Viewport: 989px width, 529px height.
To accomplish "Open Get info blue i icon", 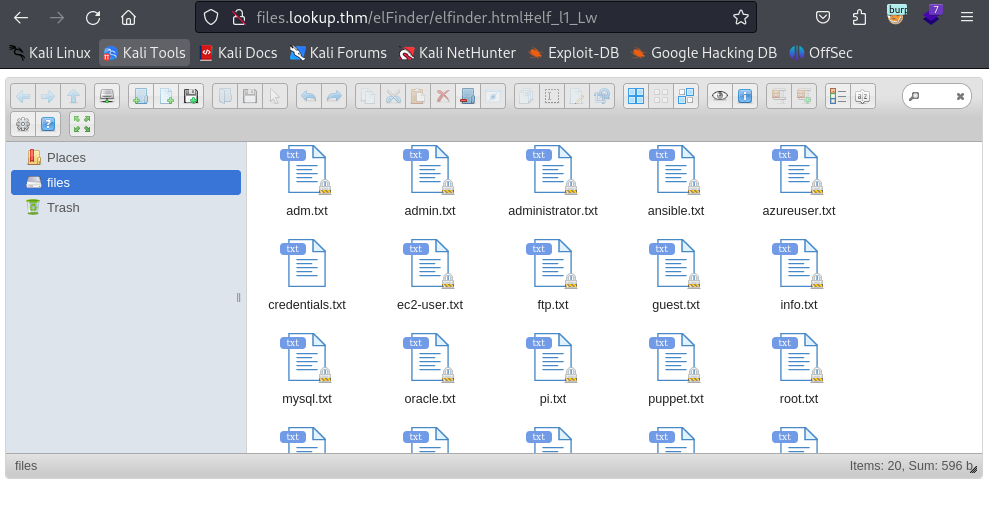I will tap(745, 96).
